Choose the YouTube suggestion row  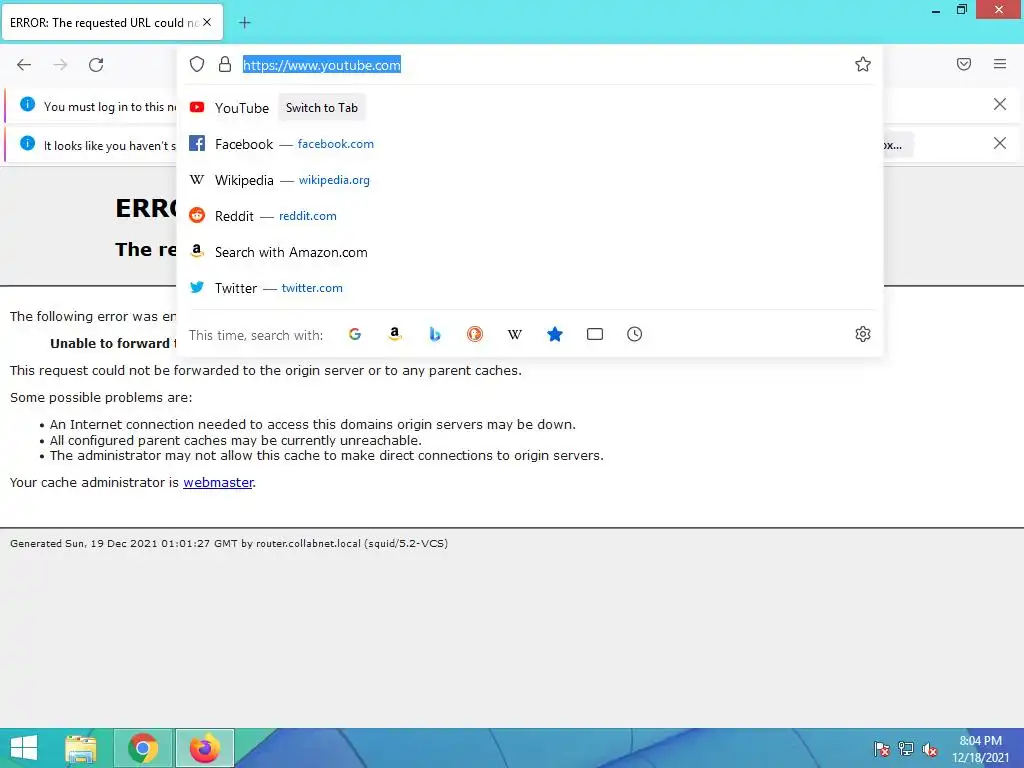pos(530,108)
